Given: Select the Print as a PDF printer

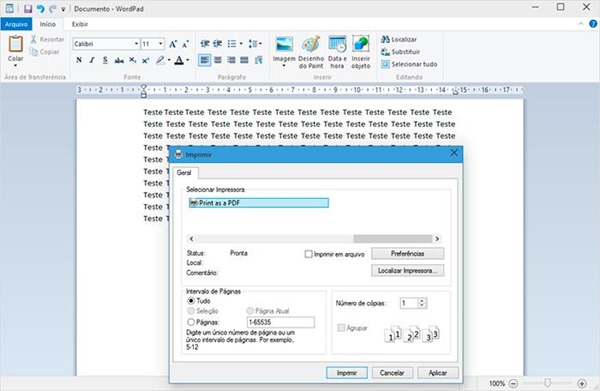Looking at the screenshot, I should pos(259,203).
